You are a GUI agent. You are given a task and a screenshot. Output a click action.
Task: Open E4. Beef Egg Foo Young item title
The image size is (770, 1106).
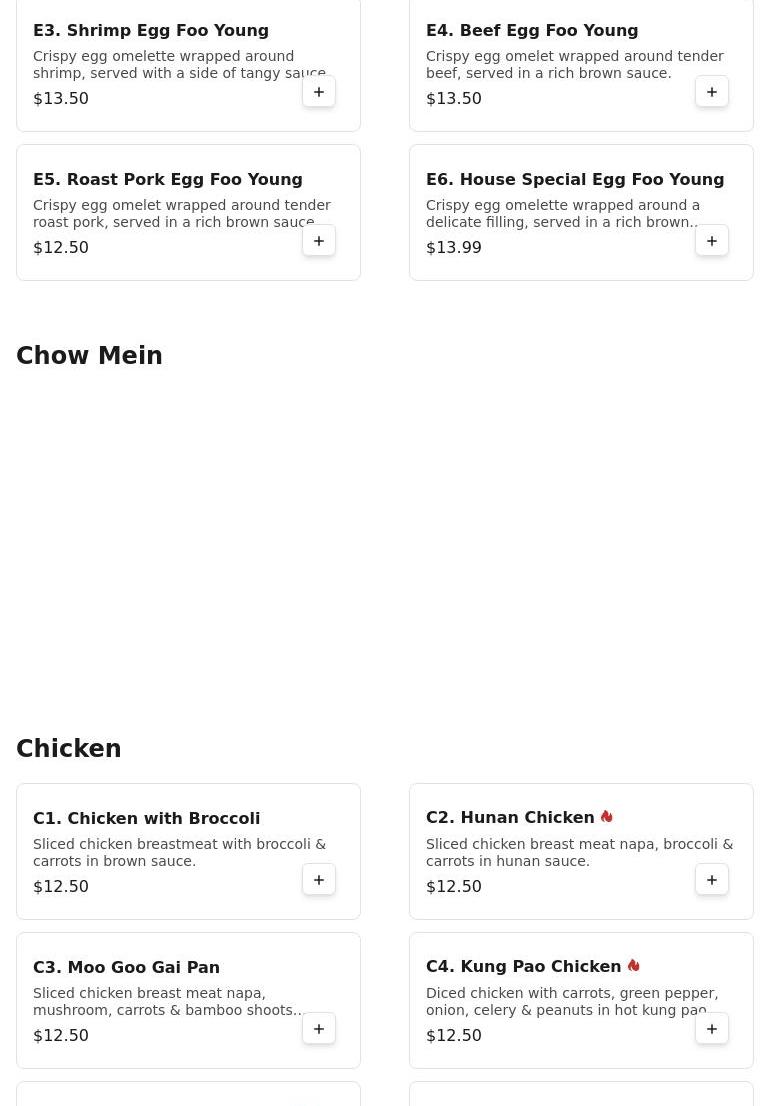(x=532, y=30)
